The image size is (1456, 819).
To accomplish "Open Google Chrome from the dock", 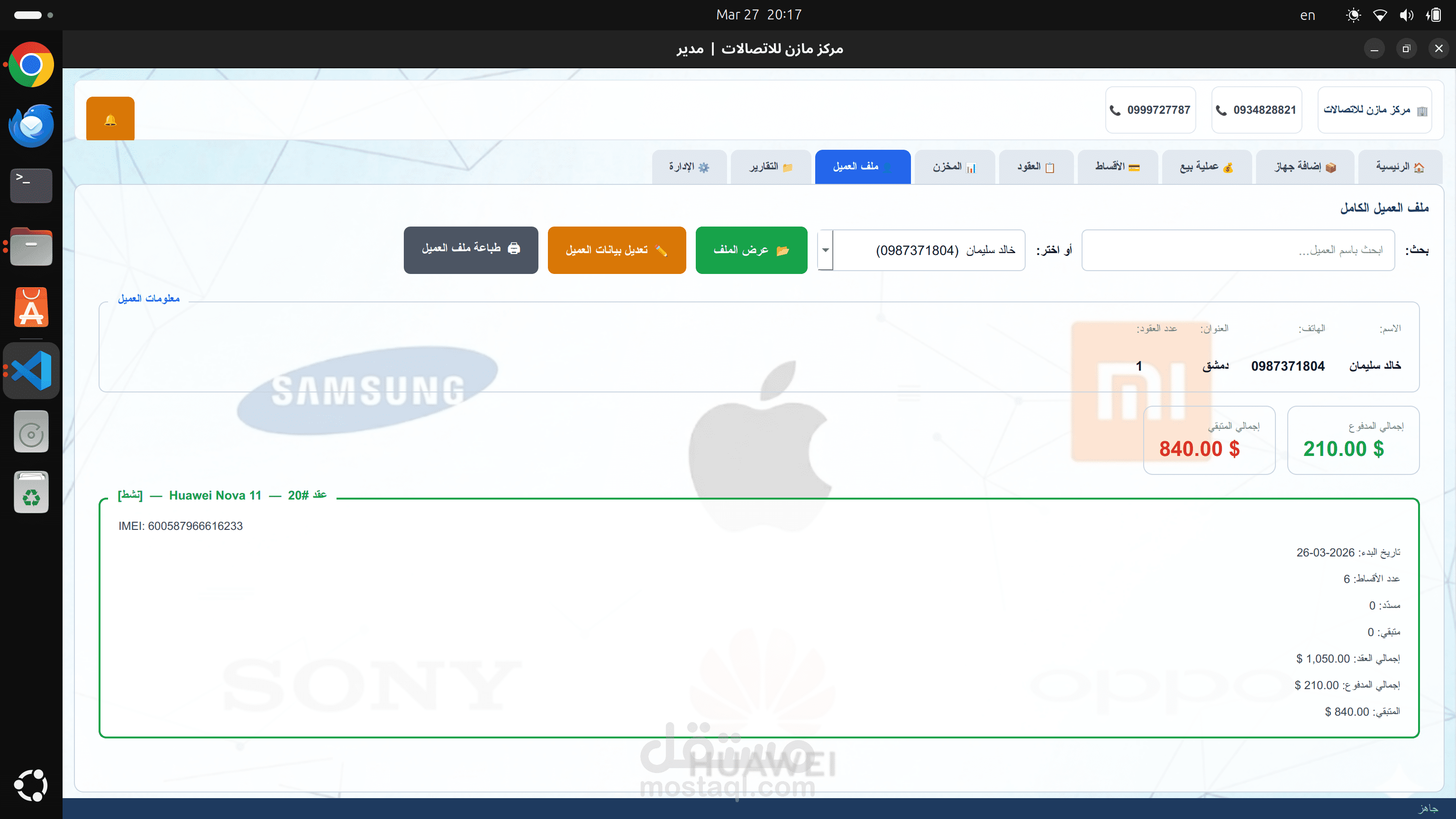I will tap(31, 64).
